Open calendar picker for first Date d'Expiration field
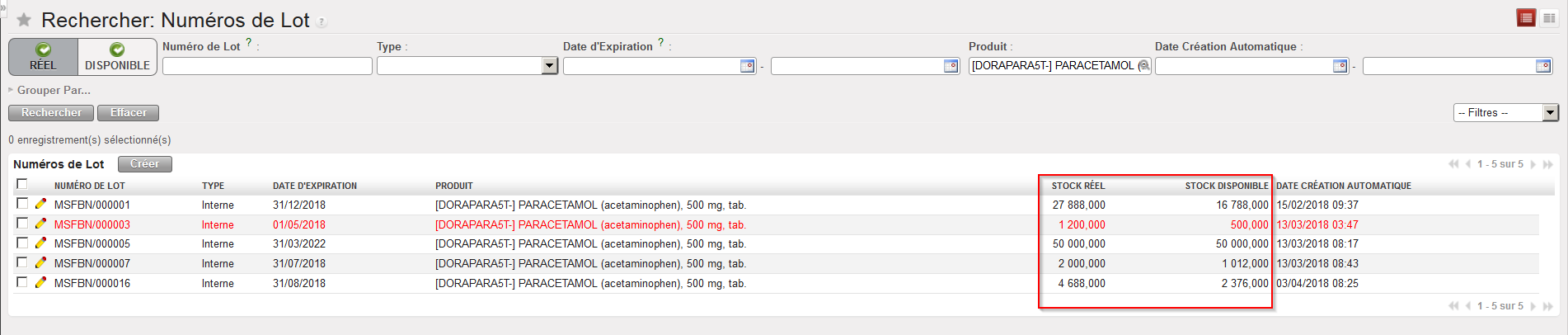 [747, 66]
